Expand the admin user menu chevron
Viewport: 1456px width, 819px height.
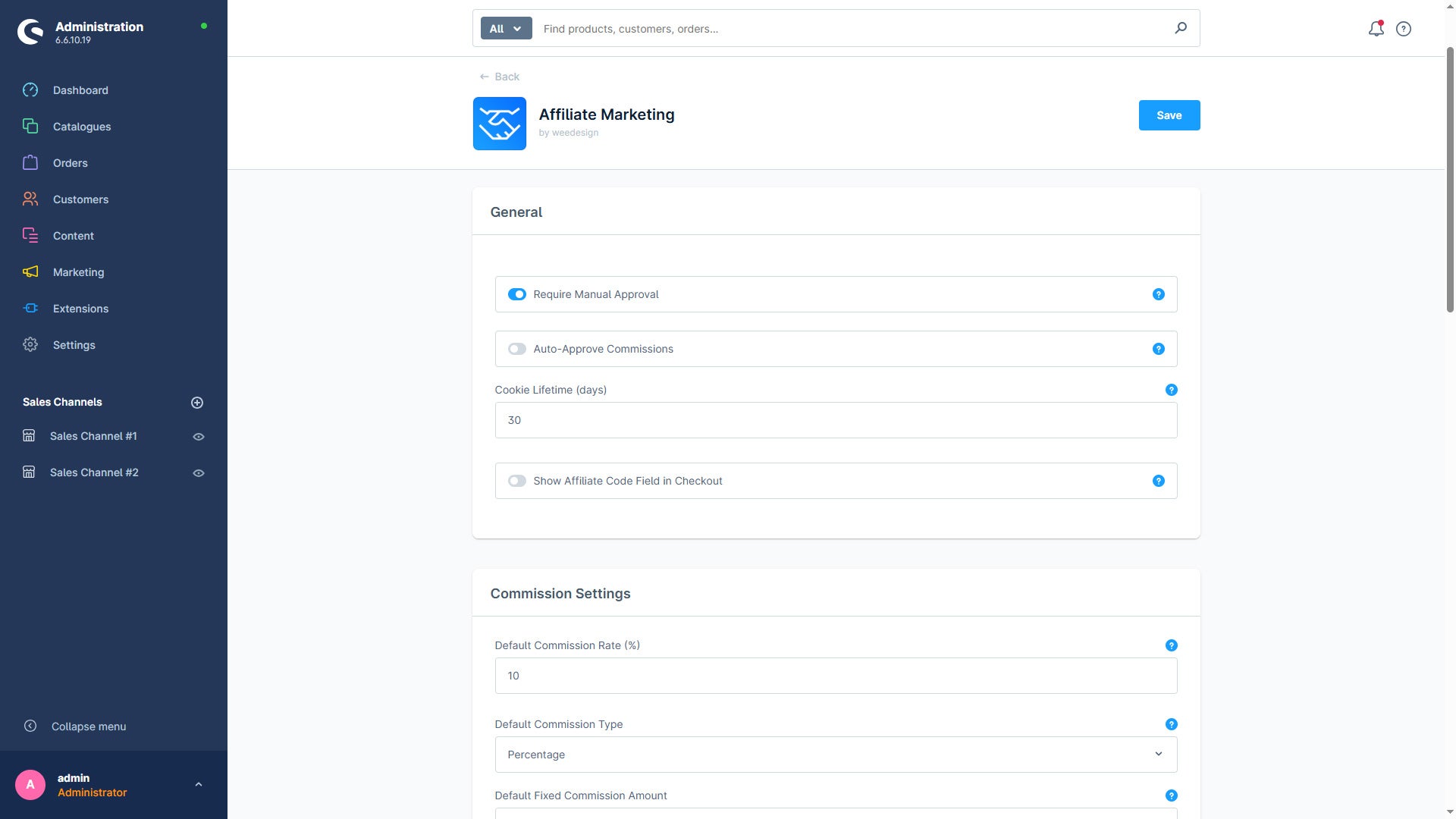(199, 785)
